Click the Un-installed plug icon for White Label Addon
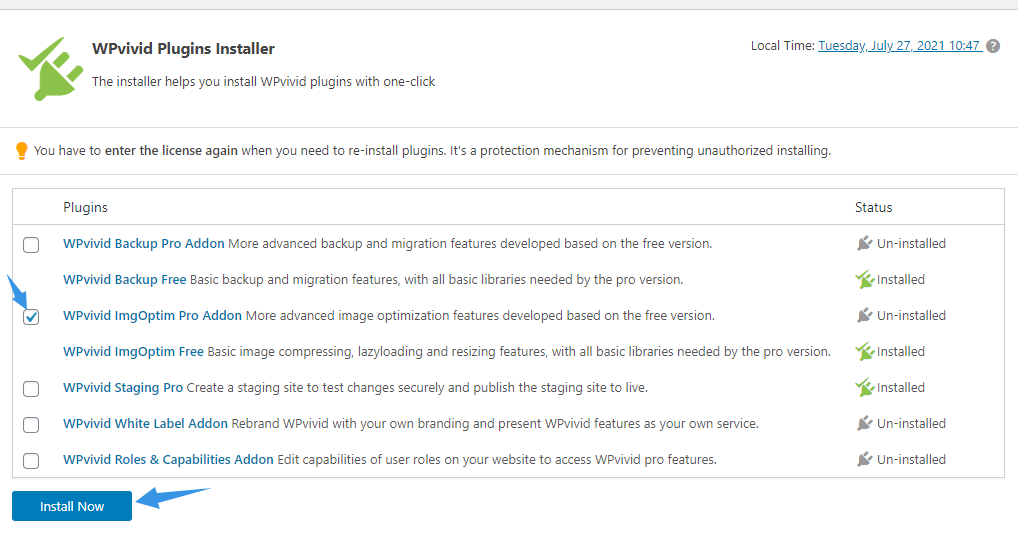 [x=864, y=423]
